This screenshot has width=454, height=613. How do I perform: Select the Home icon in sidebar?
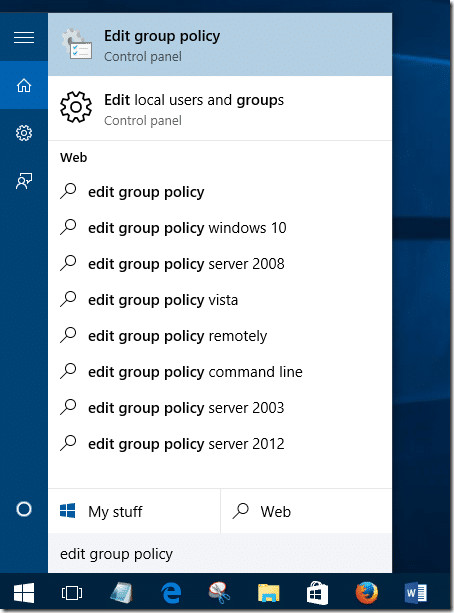pos(24,85)
